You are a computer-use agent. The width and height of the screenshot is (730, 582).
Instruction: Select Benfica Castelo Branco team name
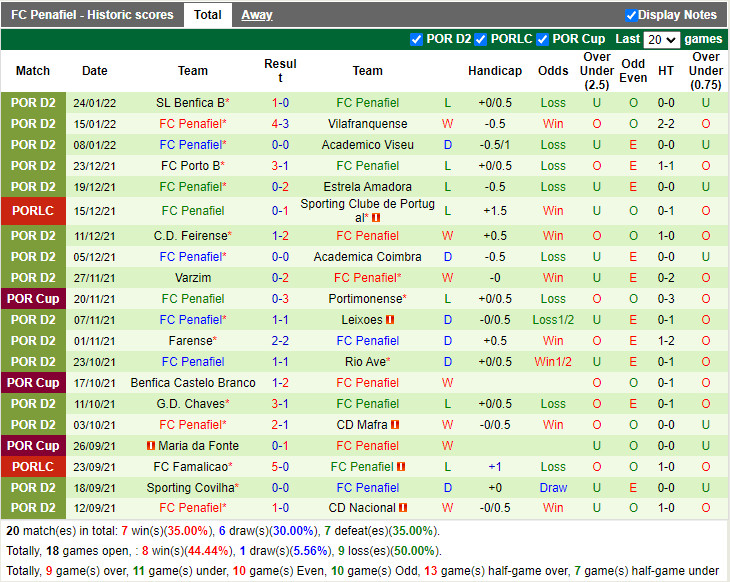point(193,383)
